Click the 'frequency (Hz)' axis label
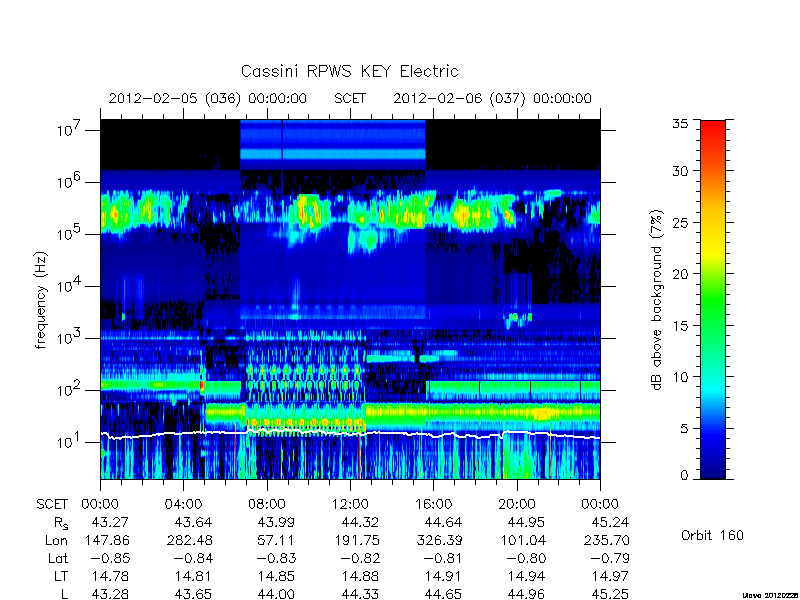Screen dimensions: 800x600 (x=41, y=300)
